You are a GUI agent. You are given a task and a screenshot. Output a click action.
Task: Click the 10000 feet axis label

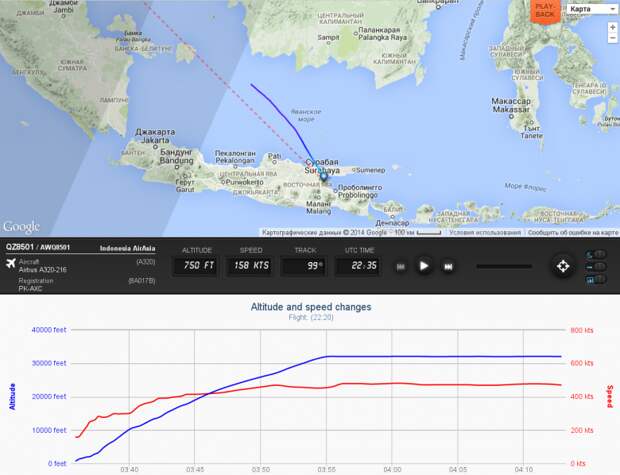tap(49, 430)
